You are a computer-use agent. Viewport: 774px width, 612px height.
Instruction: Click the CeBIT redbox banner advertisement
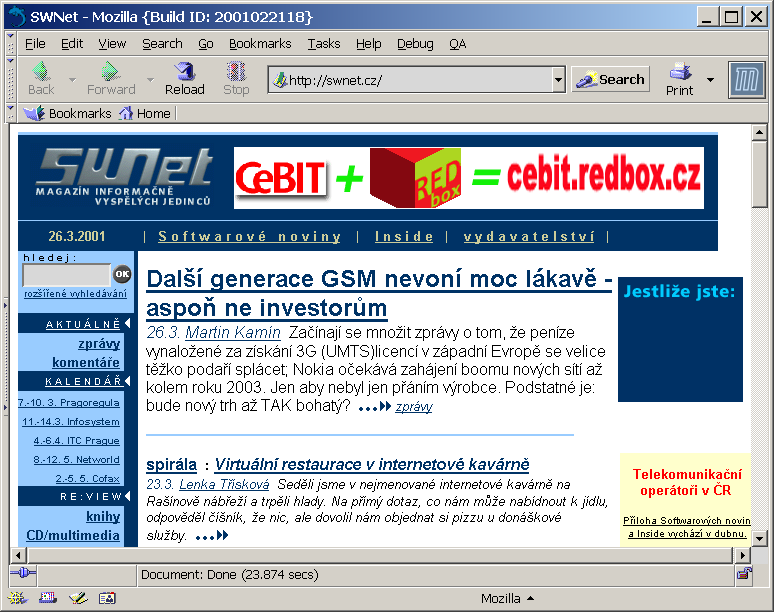pos(468,178)
